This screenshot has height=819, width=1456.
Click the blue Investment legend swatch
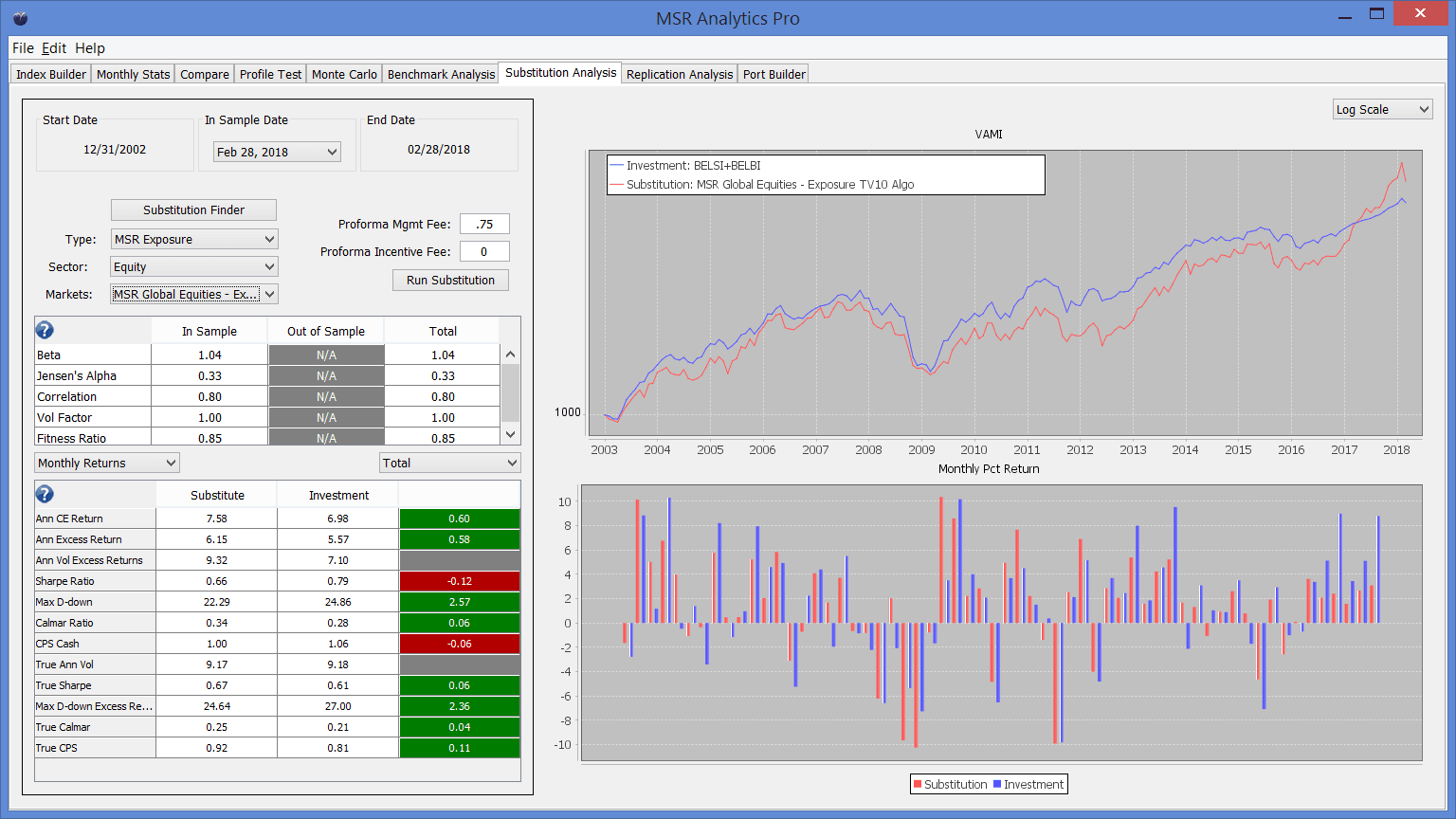point(996,784)
